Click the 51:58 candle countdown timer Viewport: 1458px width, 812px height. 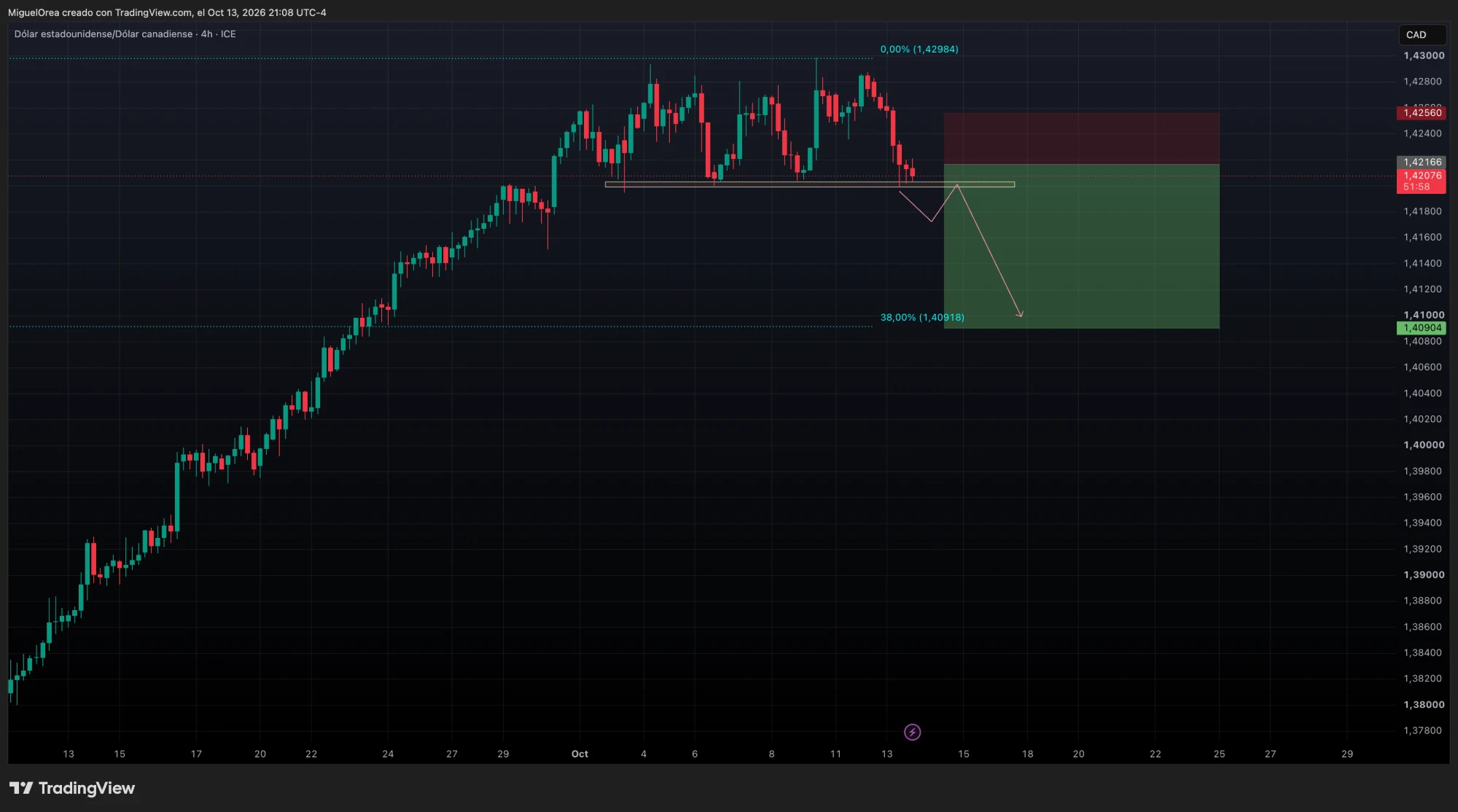[x=1416, y=187]
